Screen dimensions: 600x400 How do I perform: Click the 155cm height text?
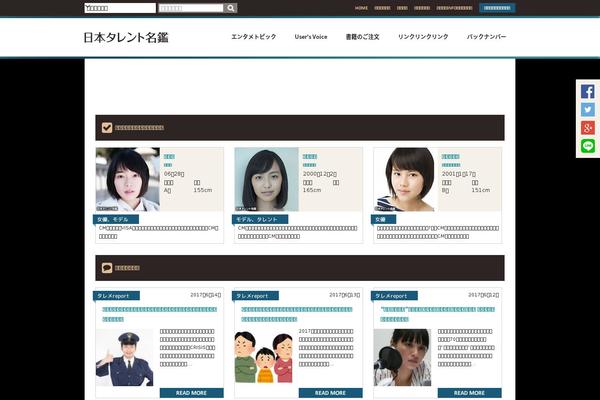[x=203, y=190]
